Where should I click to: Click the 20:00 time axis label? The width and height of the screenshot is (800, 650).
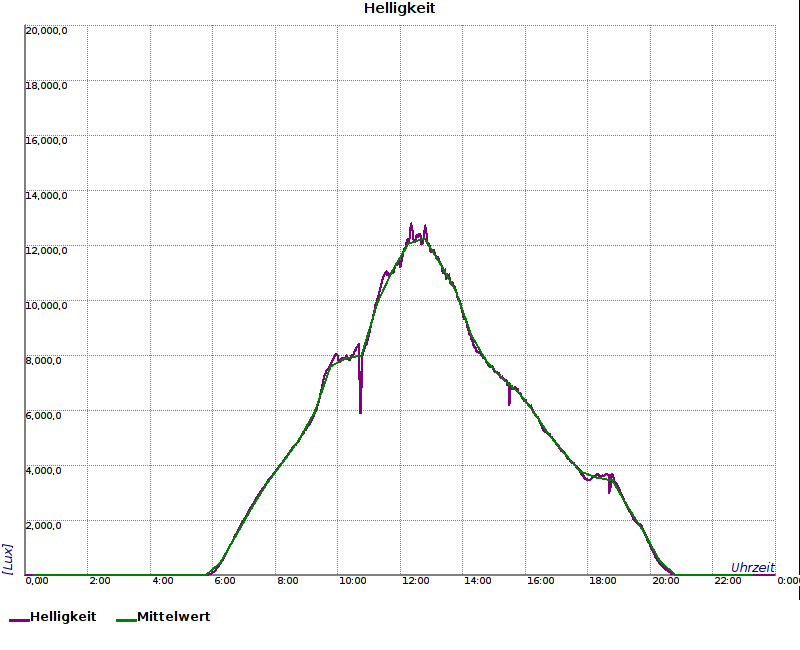click(x=666, y=581)
